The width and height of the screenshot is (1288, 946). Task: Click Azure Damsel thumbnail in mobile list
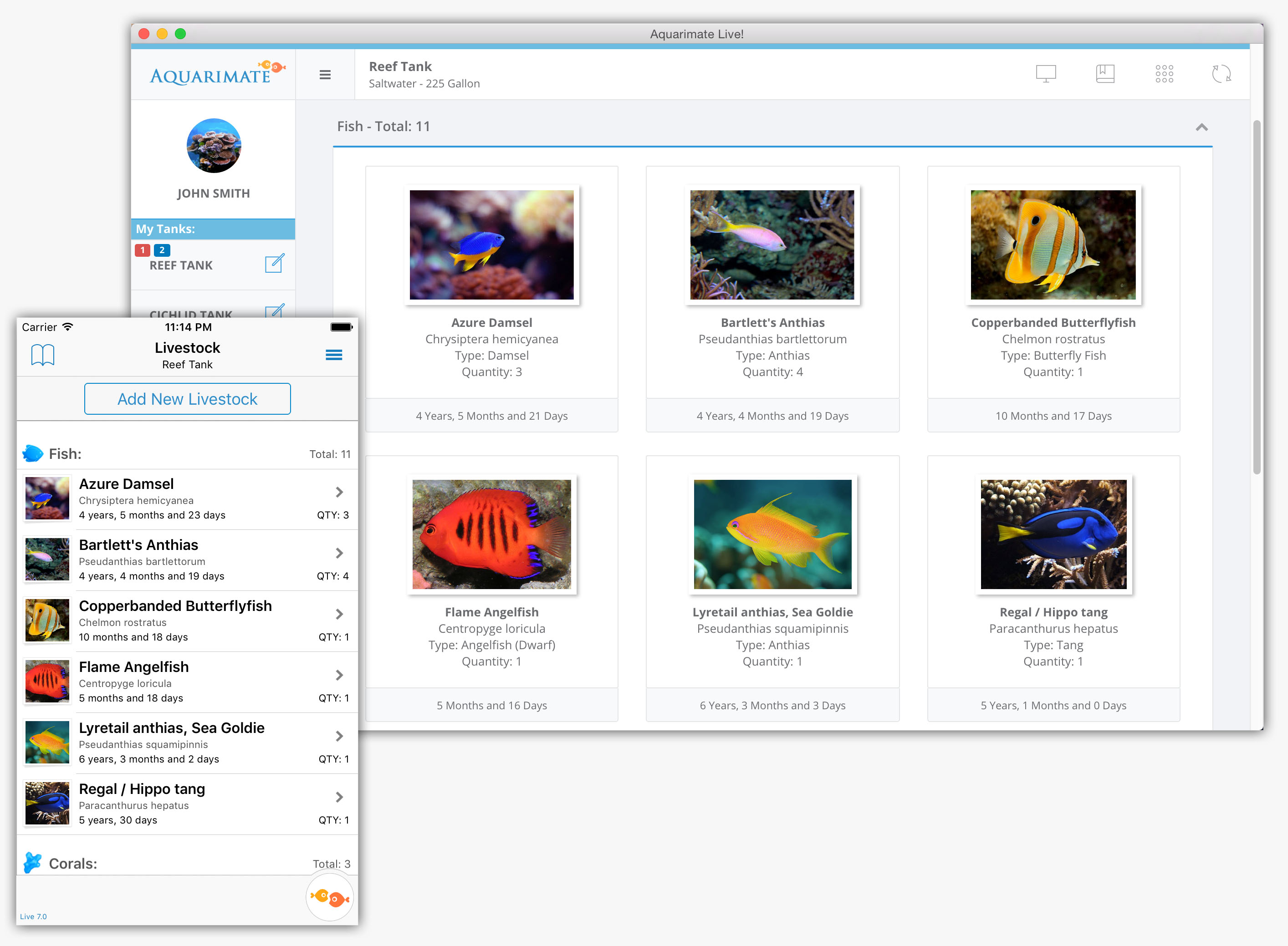tap(47, 499)
